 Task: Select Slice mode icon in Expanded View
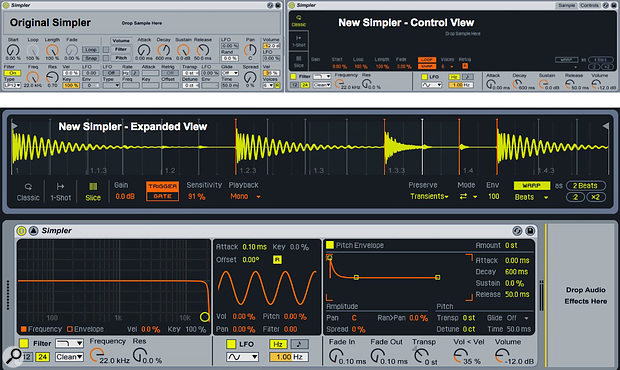pyautogui.click(x=93, y=187)
